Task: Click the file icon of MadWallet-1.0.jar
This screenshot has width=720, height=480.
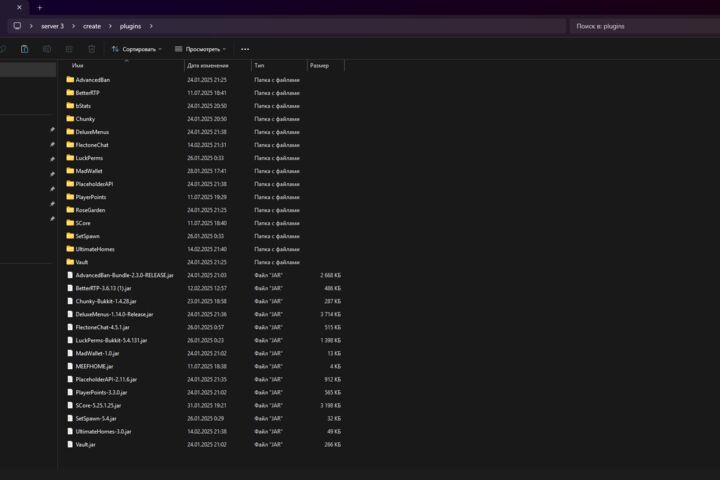Action: pyautogui.click(x=70, y=353)
